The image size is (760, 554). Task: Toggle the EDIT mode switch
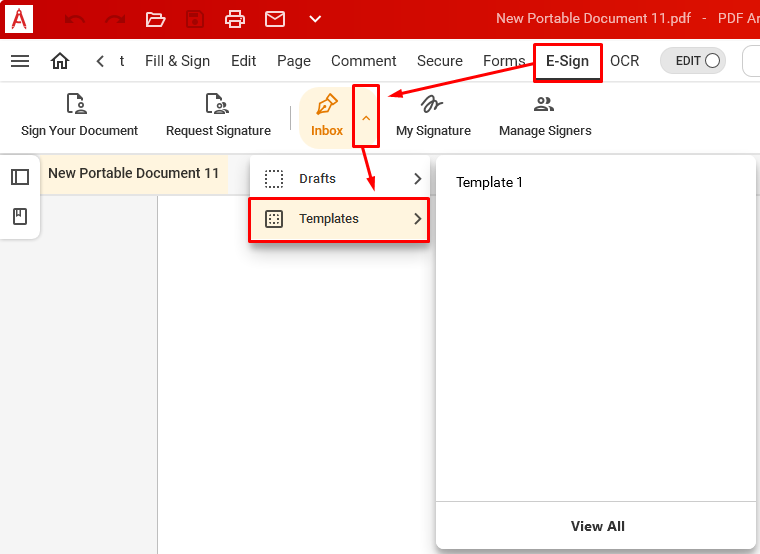(693, 61)
